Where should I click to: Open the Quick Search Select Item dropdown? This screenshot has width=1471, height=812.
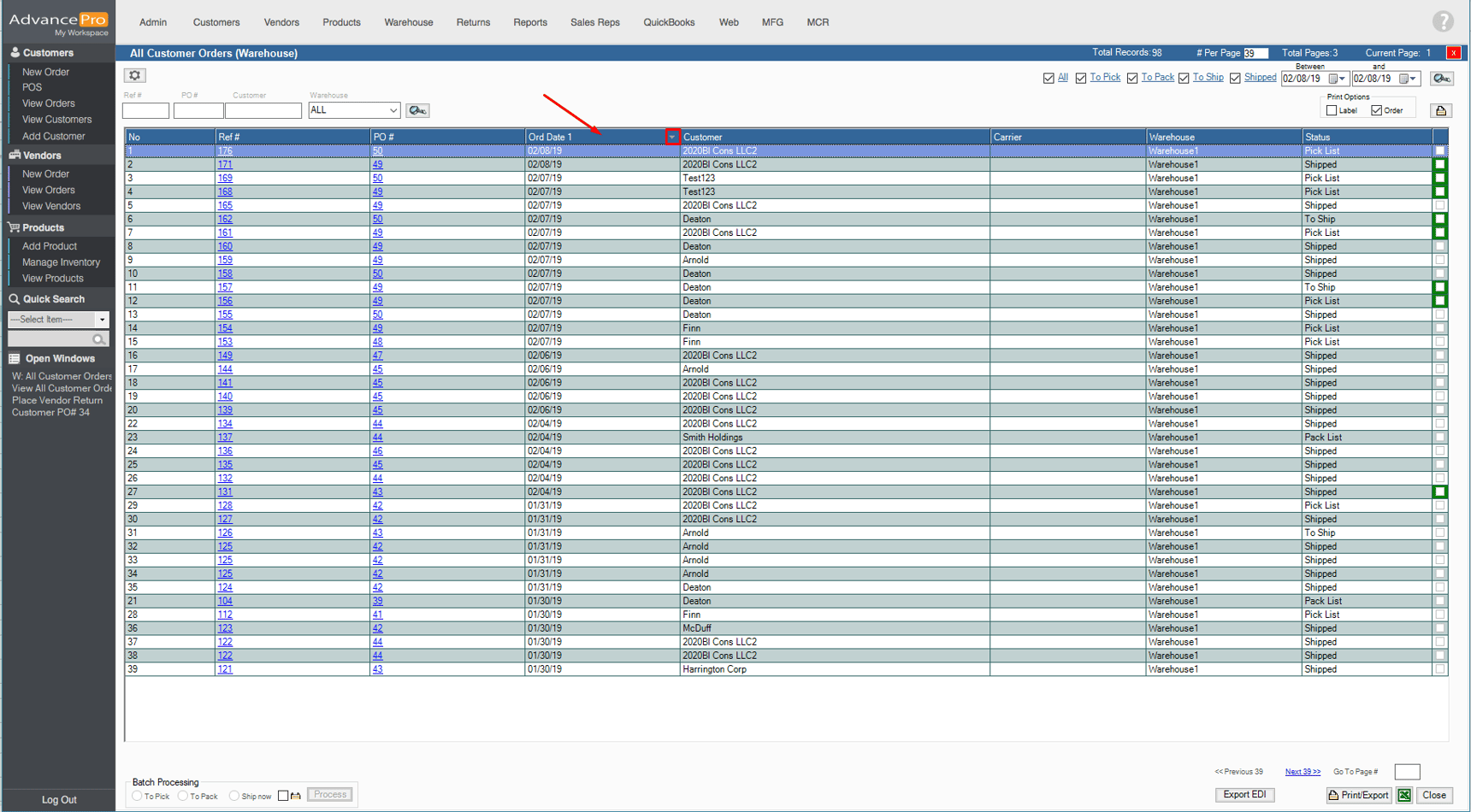tap(102, 320)
